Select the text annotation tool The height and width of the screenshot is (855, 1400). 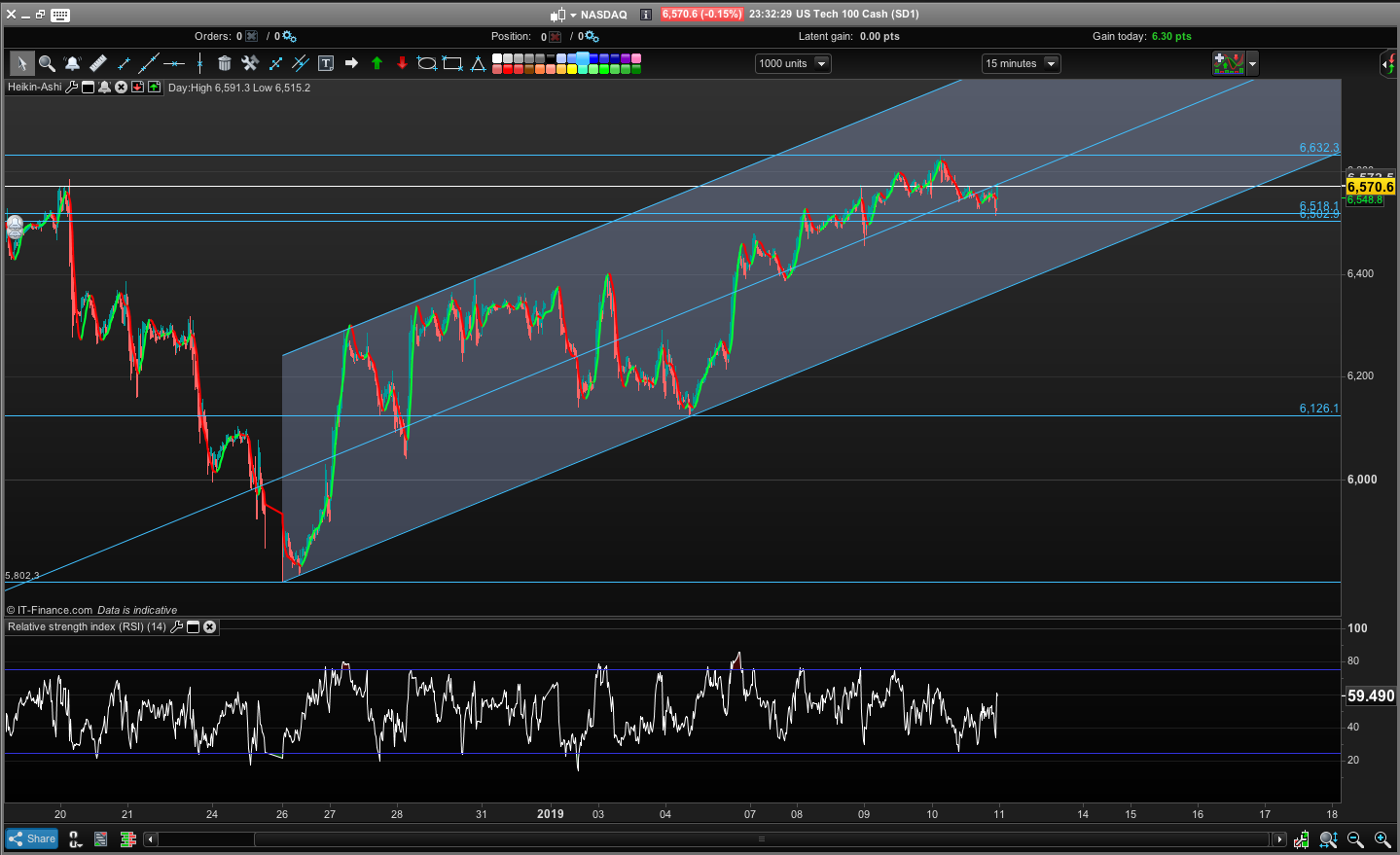tap(326, 63)
